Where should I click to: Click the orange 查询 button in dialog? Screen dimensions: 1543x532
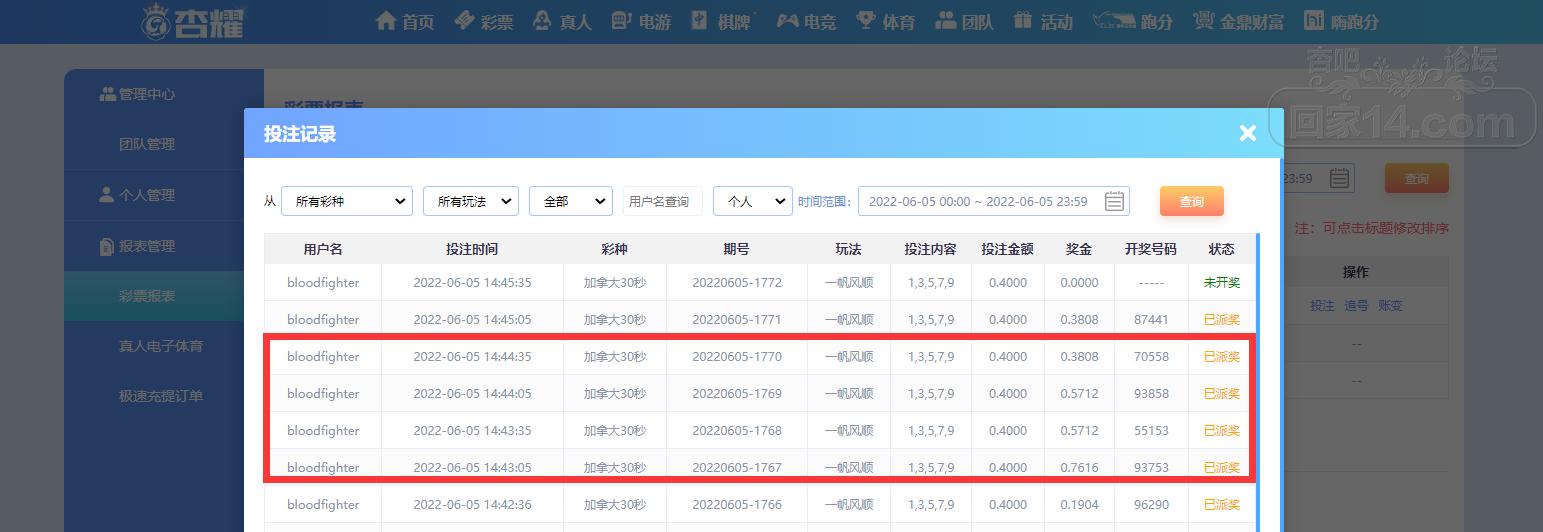[x=1192, y=201]
